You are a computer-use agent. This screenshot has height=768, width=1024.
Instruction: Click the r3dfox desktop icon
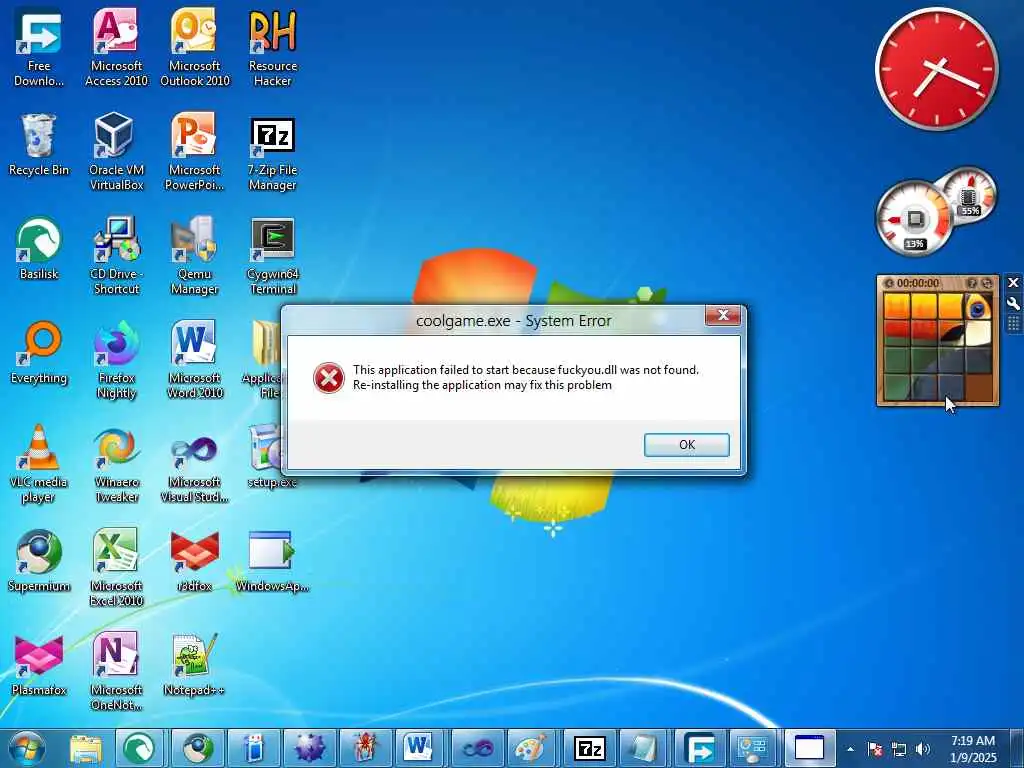tap(195, 561)
